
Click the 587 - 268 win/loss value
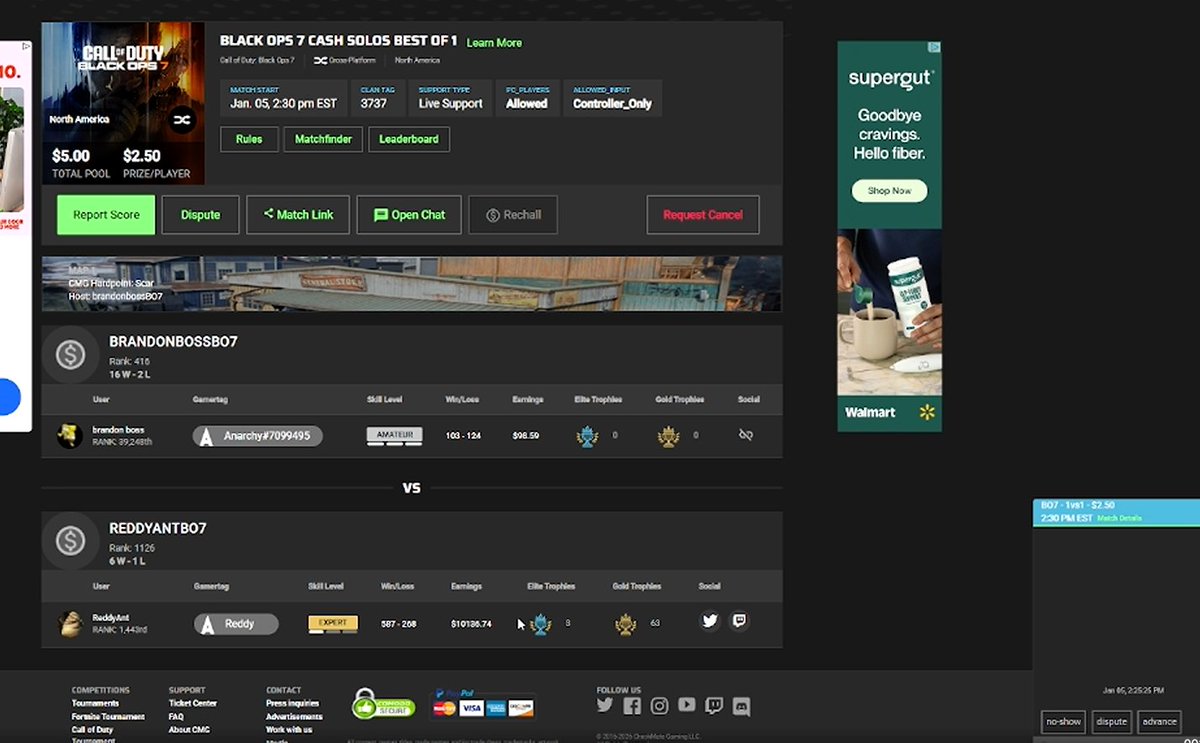click(398, 624)
